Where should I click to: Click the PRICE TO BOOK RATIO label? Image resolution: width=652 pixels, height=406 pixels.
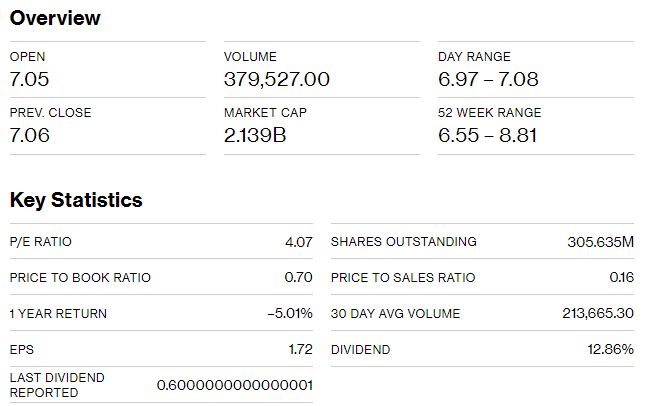point(80,277)
